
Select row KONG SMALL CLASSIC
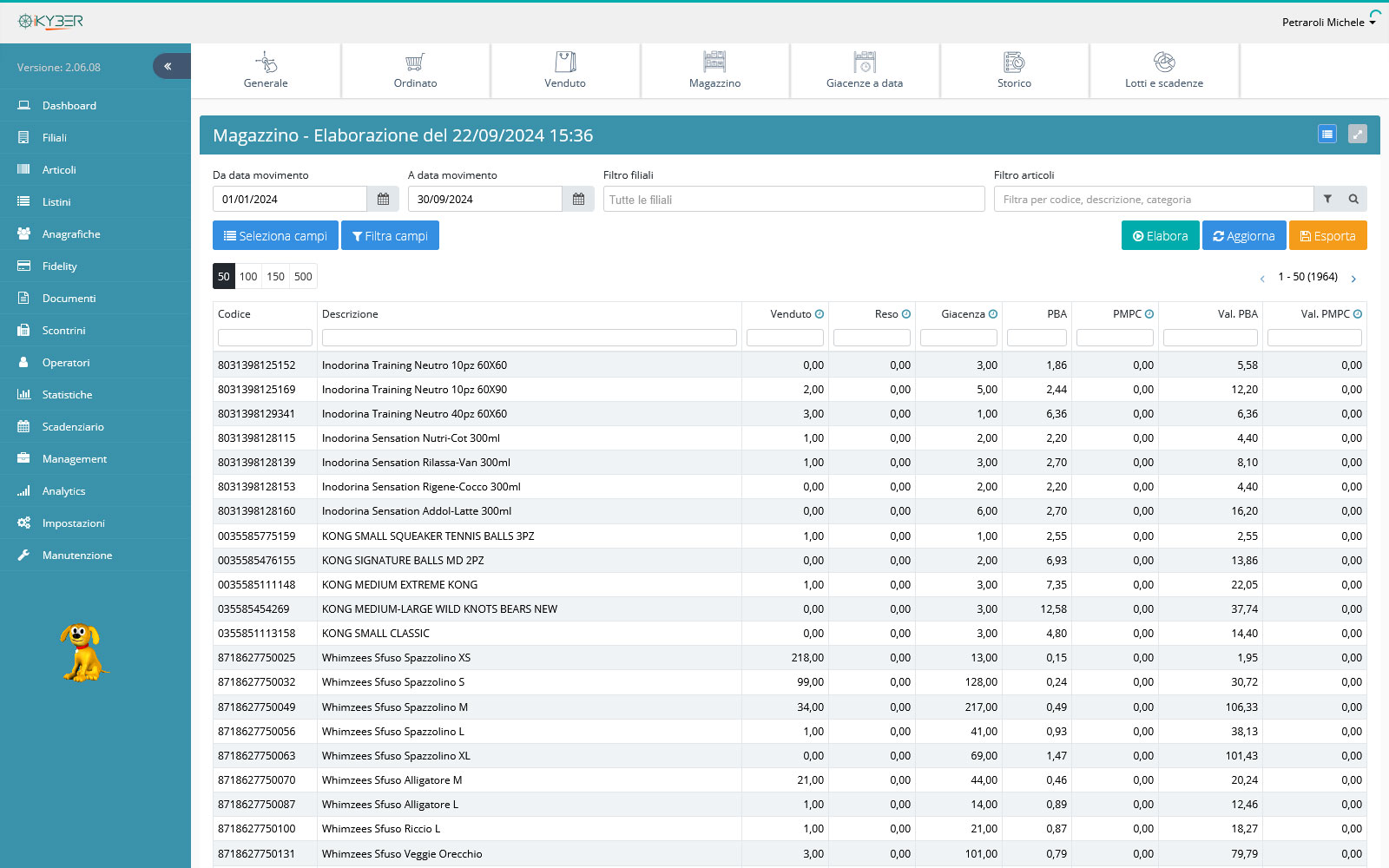(790, 633)
